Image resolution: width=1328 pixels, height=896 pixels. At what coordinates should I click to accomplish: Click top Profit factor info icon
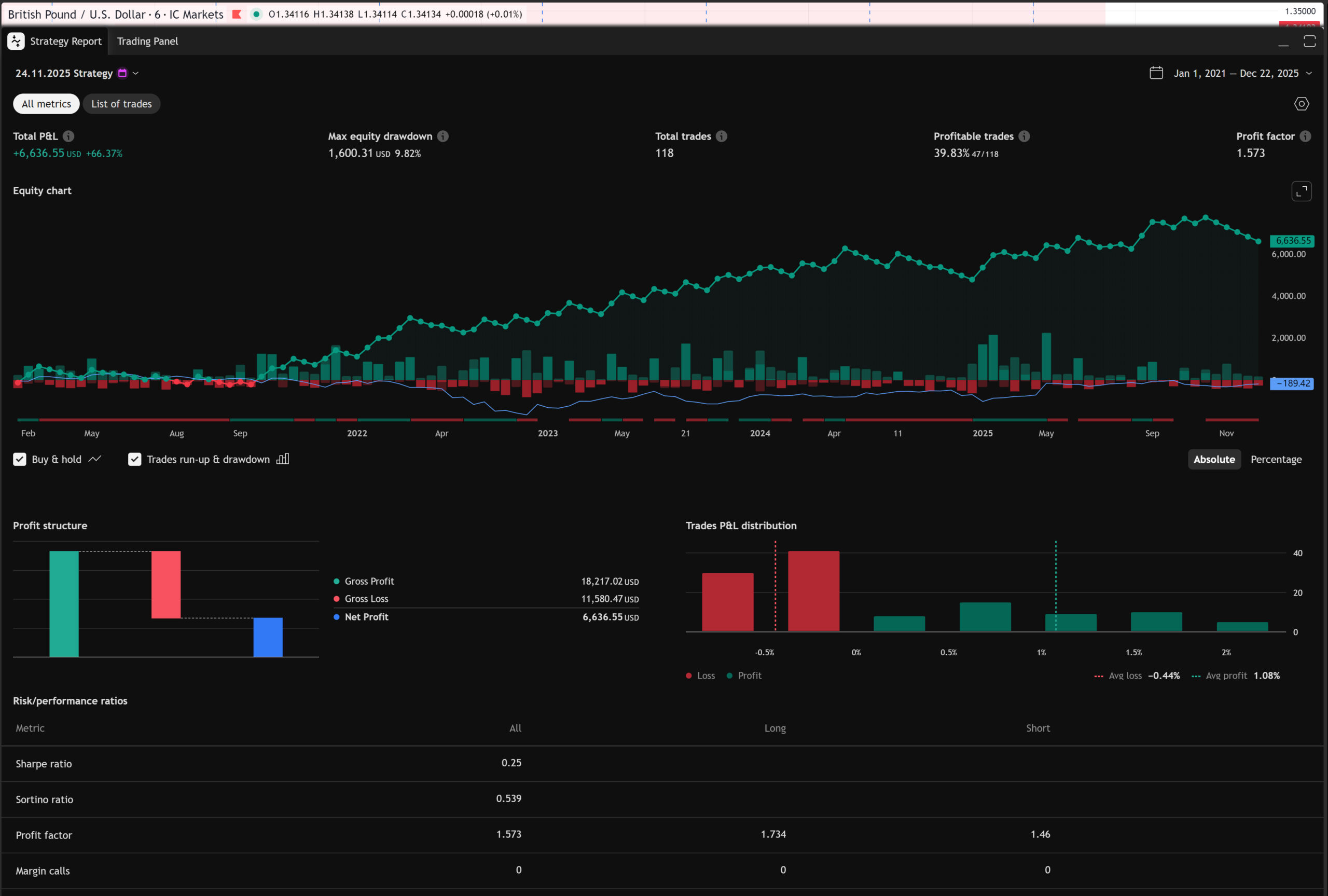1305,136
